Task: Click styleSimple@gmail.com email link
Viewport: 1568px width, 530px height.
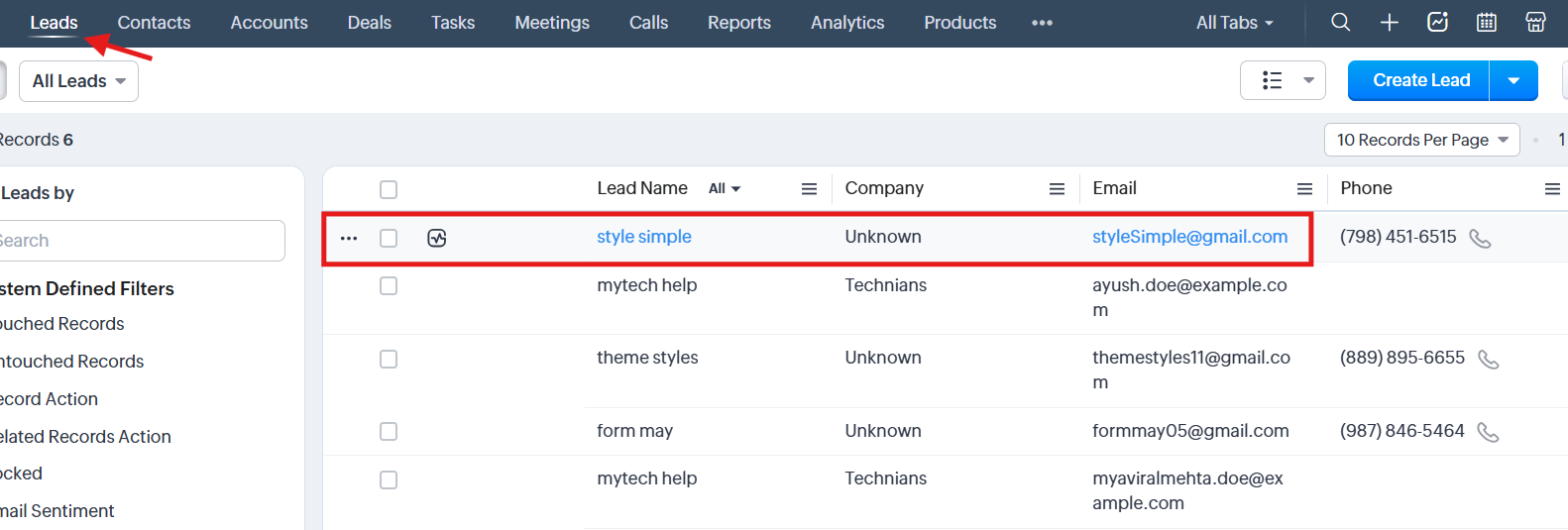Action: [1189, 237]
